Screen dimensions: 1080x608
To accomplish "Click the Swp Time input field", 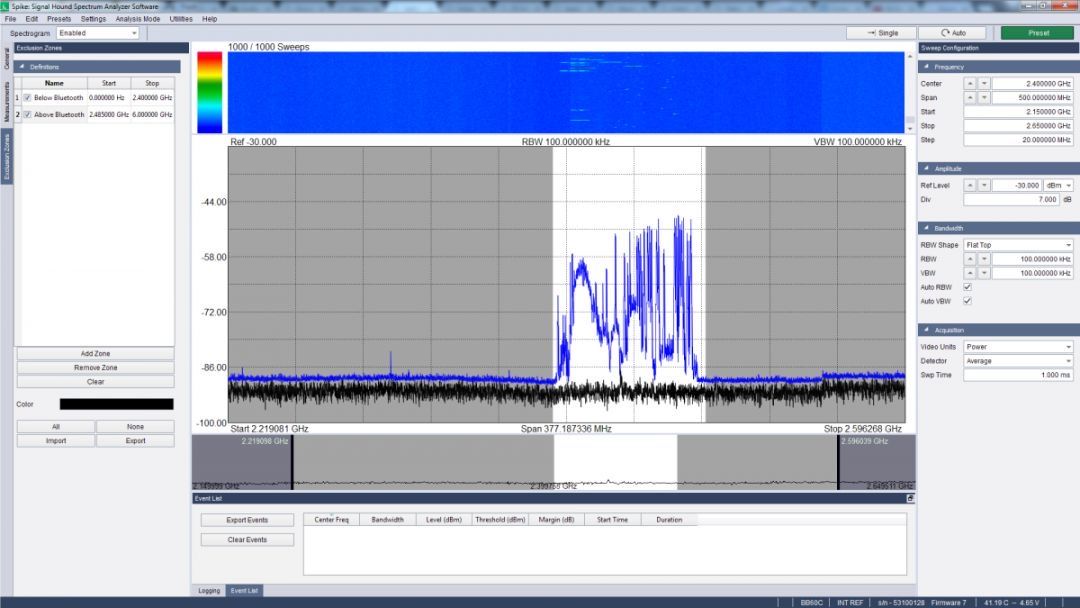I will pos(1019,375).
